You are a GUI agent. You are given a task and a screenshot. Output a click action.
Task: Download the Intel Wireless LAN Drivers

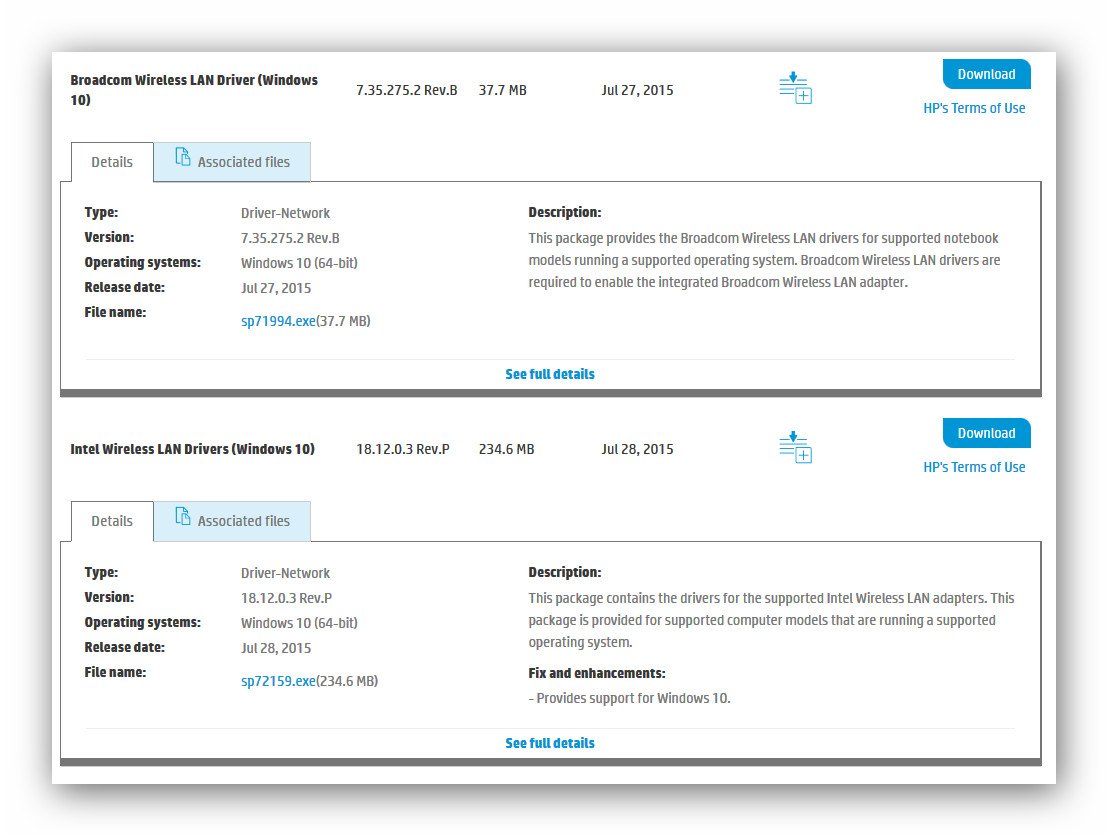(986, 433)
